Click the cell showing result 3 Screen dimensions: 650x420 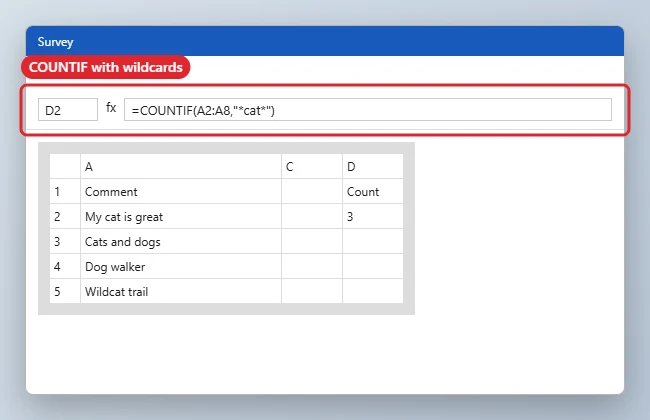pos(373,216)
